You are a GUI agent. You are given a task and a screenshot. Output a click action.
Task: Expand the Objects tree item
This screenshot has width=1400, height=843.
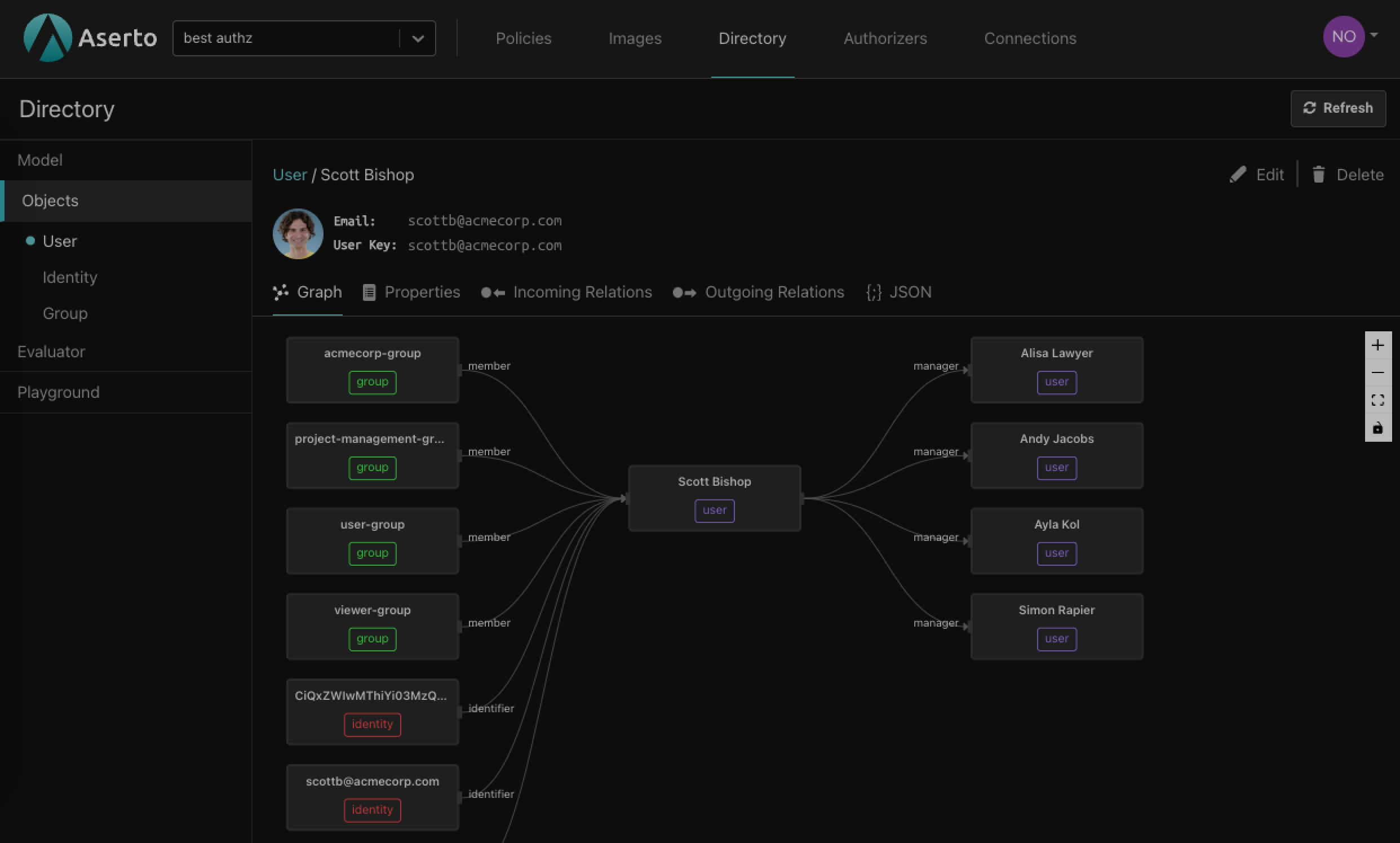(x=50, y=200)
